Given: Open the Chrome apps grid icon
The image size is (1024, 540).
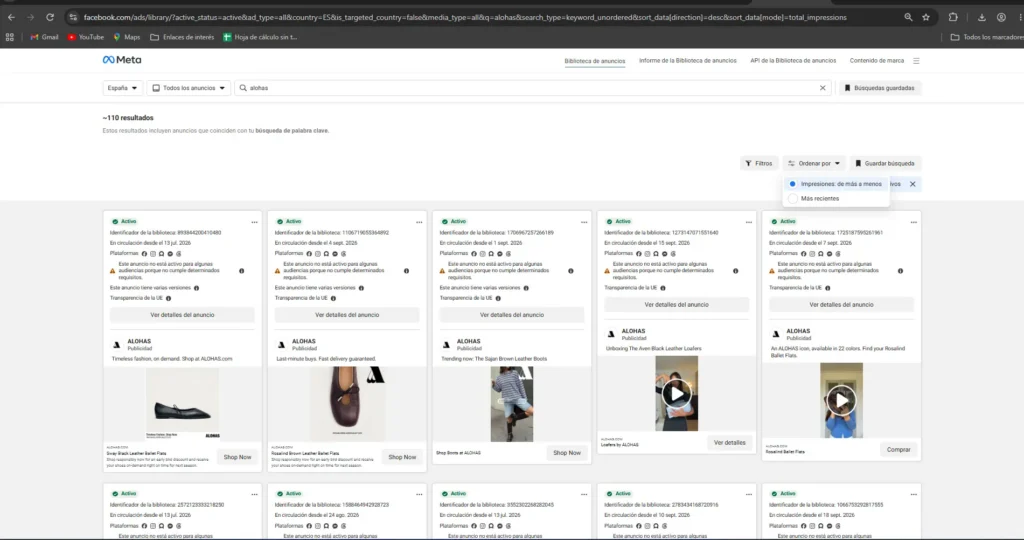Looking at the screenshot, I should [10, 37].
